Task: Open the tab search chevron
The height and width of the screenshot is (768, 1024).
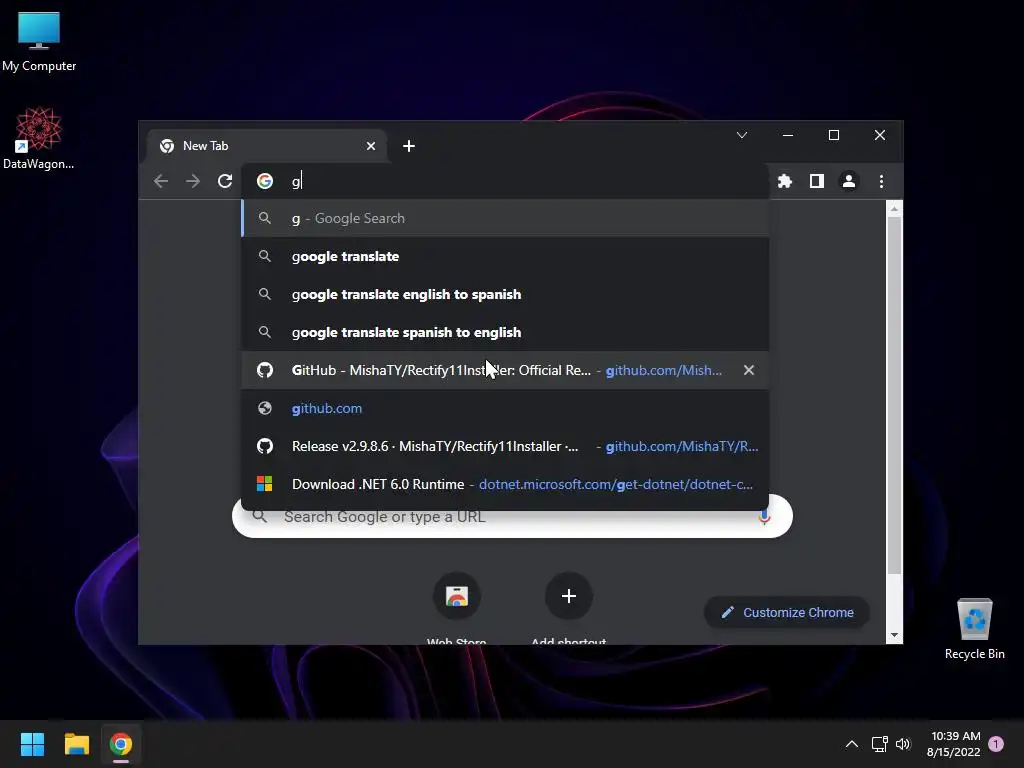Action: (742, 135)
